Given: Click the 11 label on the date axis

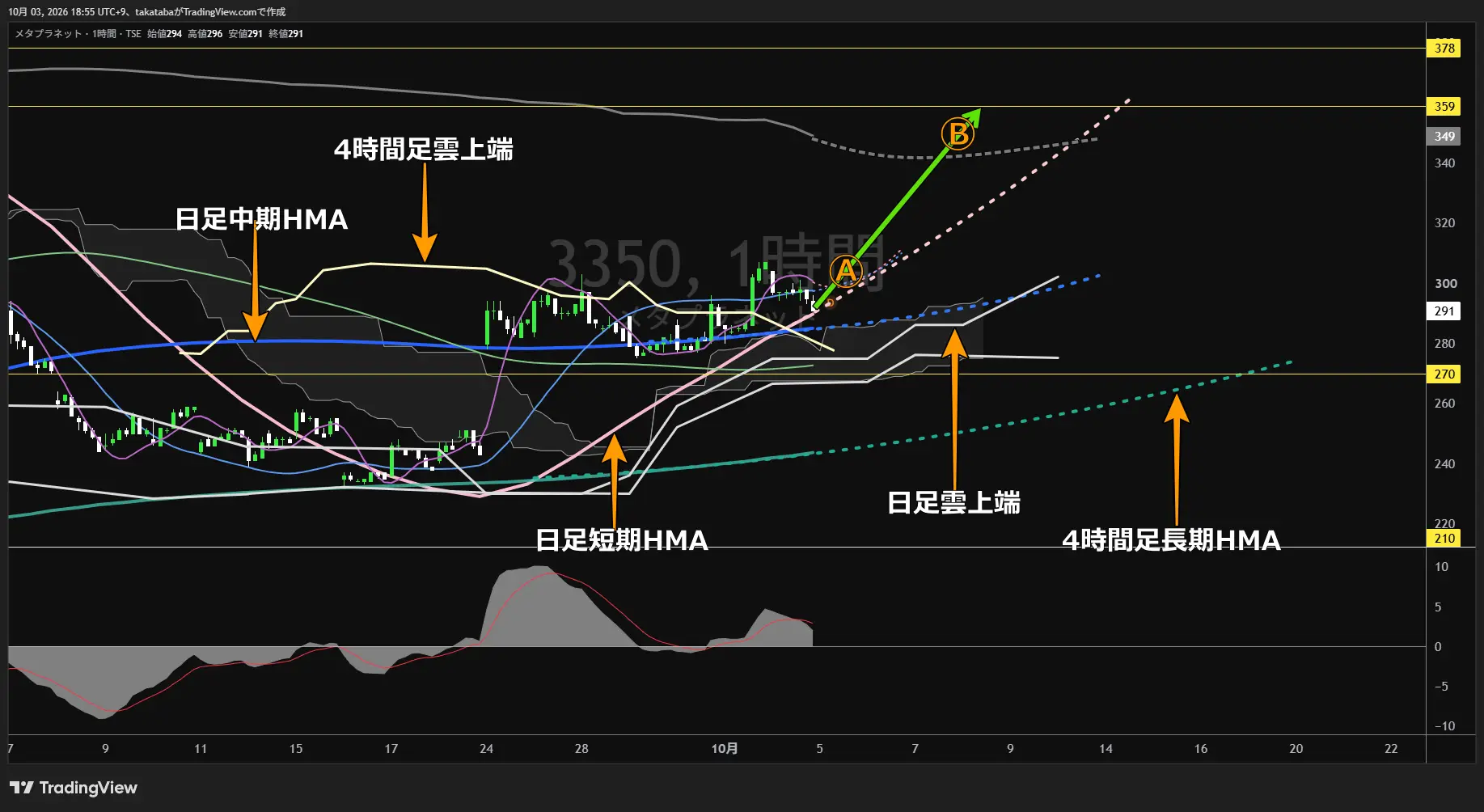Looking at the screenshot, I should pyautogui.click(x=201, y=749).
